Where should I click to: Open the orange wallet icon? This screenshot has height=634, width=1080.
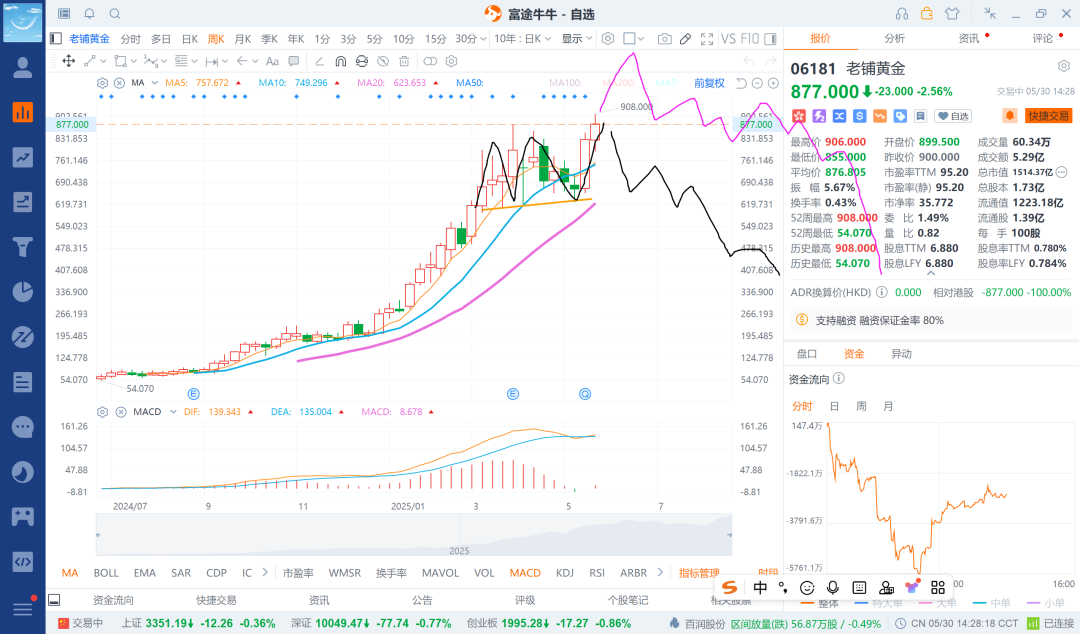(926, 14)
